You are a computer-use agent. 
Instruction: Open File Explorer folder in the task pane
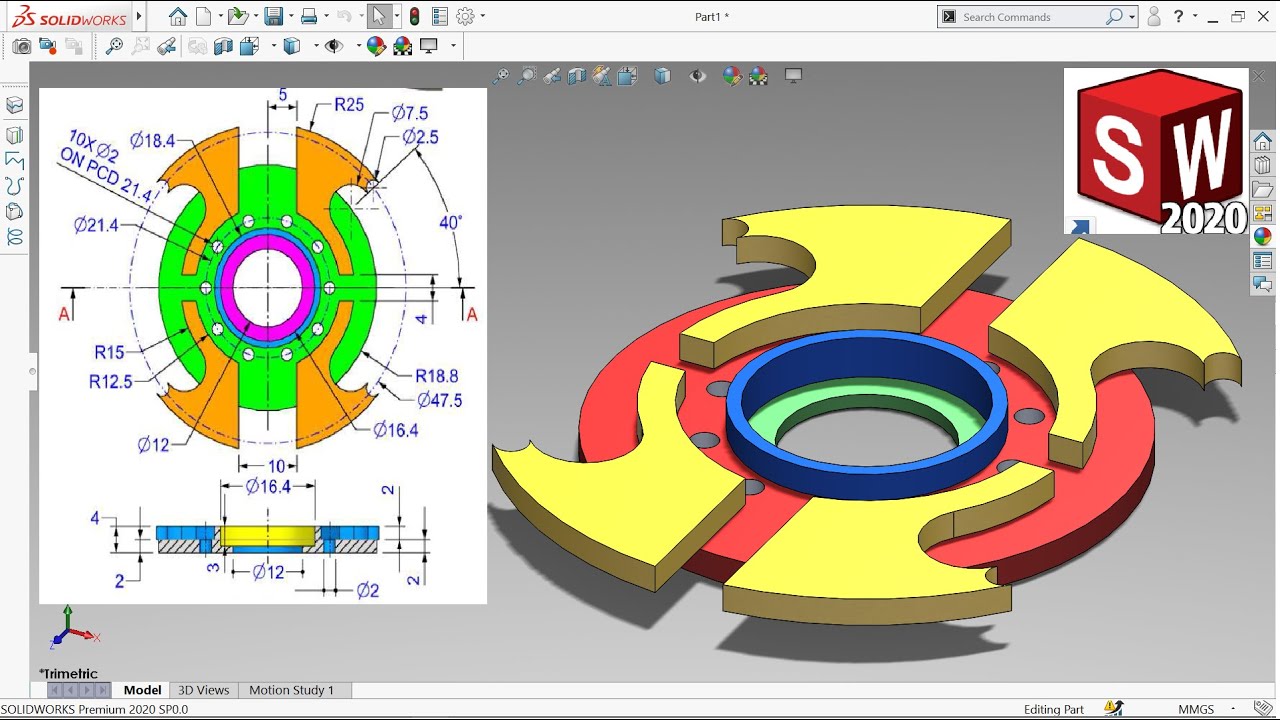[1262, 189]
